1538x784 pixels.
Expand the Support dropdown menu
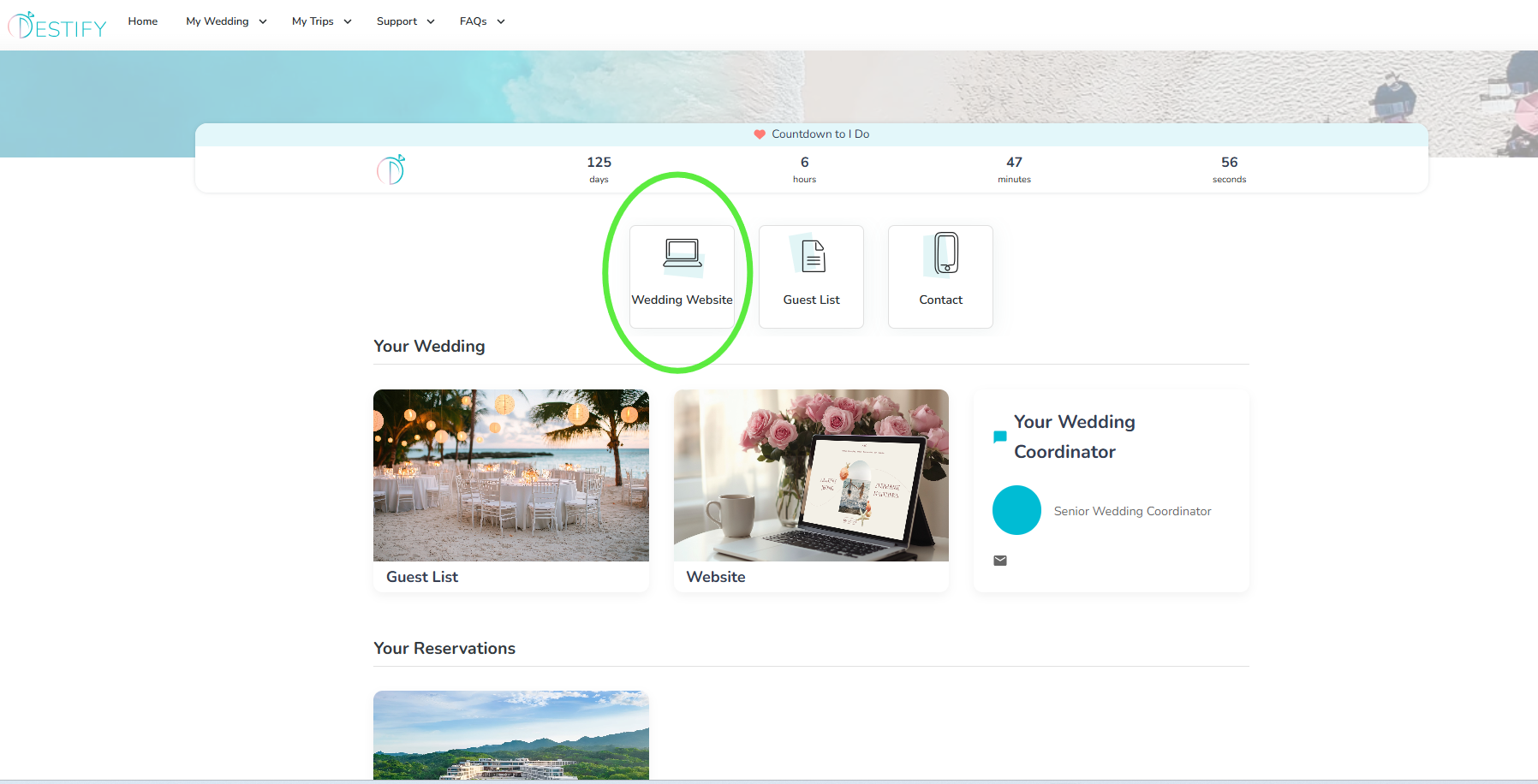[405, 21]
